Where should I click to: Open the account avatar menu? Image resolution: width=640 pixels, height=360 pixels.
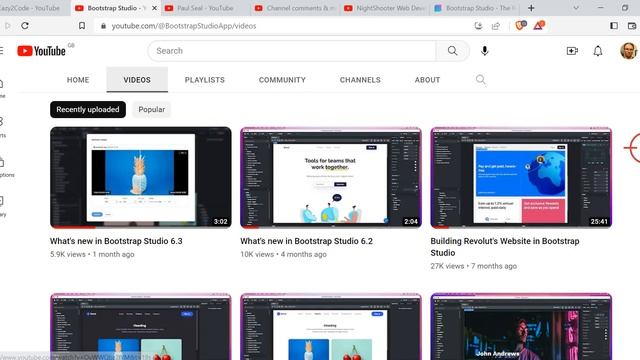[629, 51]
